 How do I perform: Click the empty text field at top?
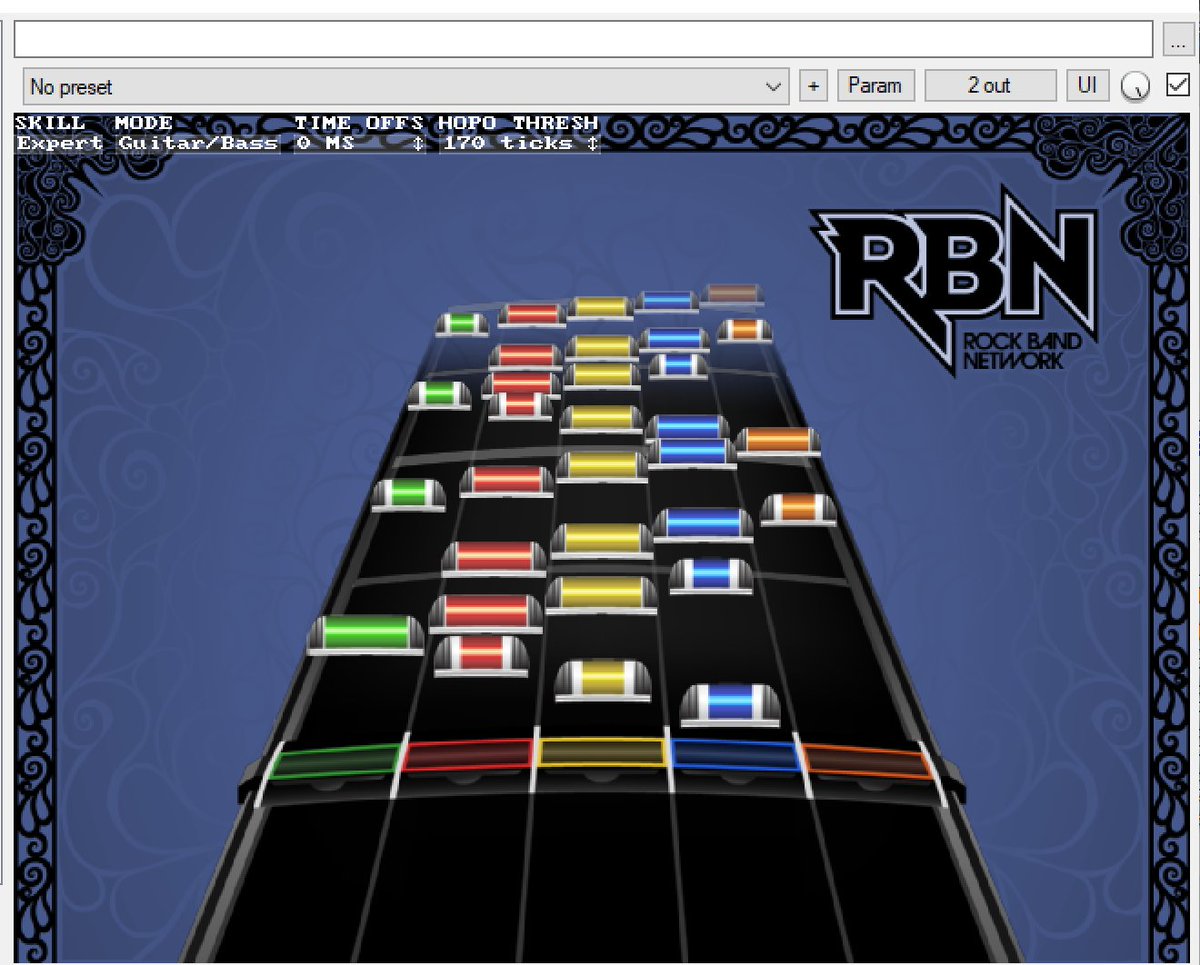point(583,39)
